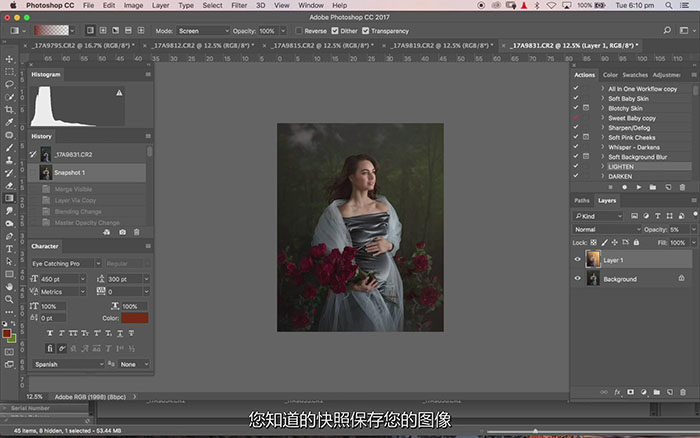Open the gradient Mode dropdown showing Screen
The height and width of the screenshot is (438, 700).
[x=204, y=31]
